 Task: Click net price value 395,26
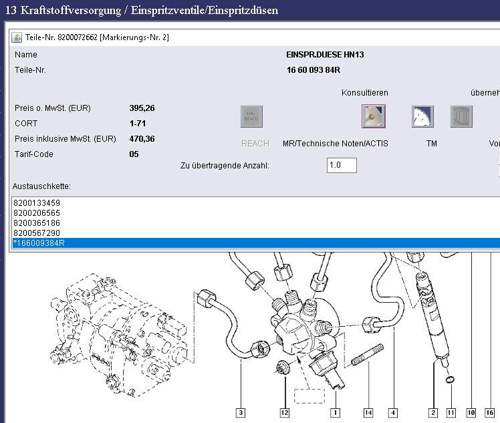click(142, 108)
